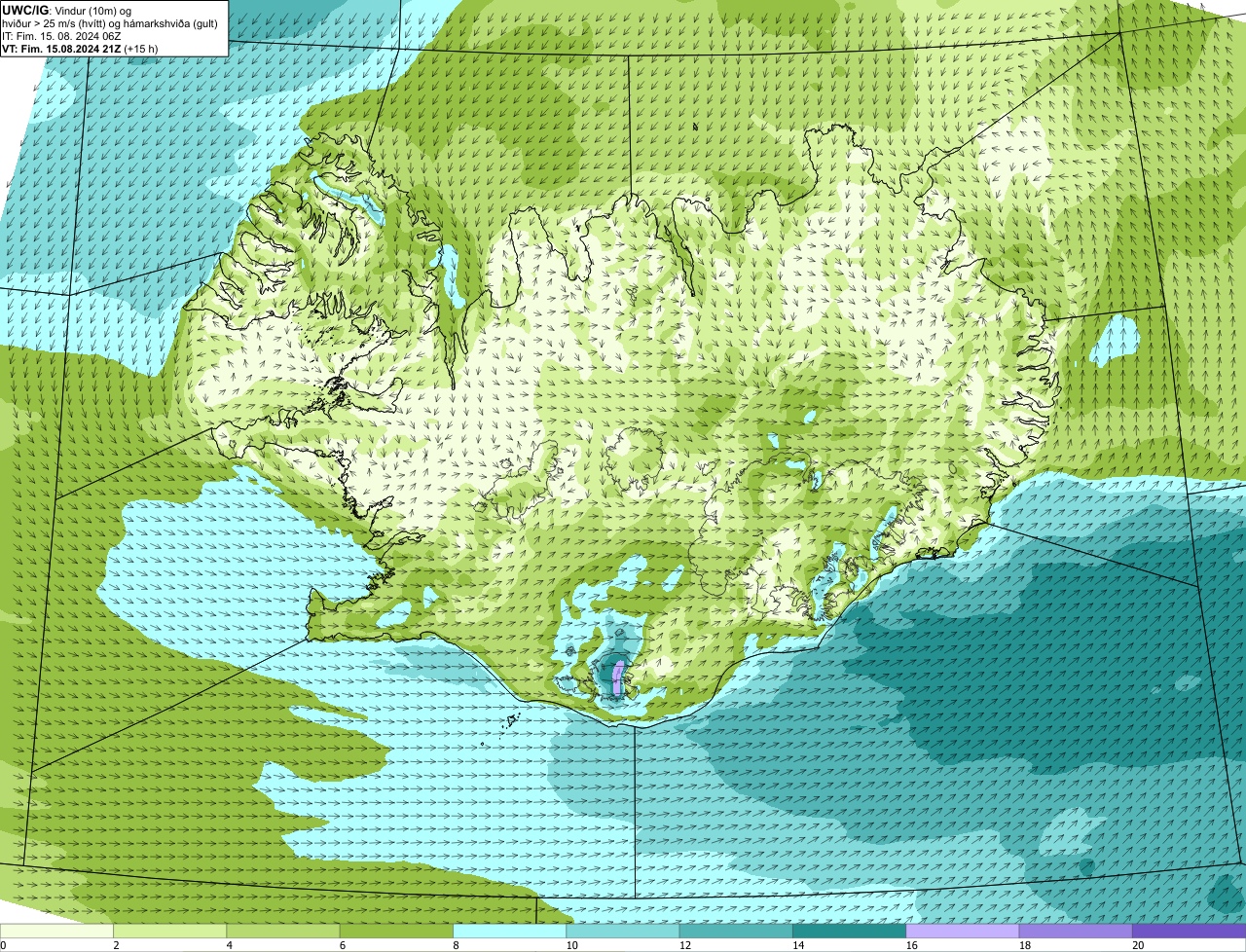This screenshot has width=1246, height=952.
Task: Click the light cyan 8–10 m/s legend swatch
Action: [x=509, y=931]
